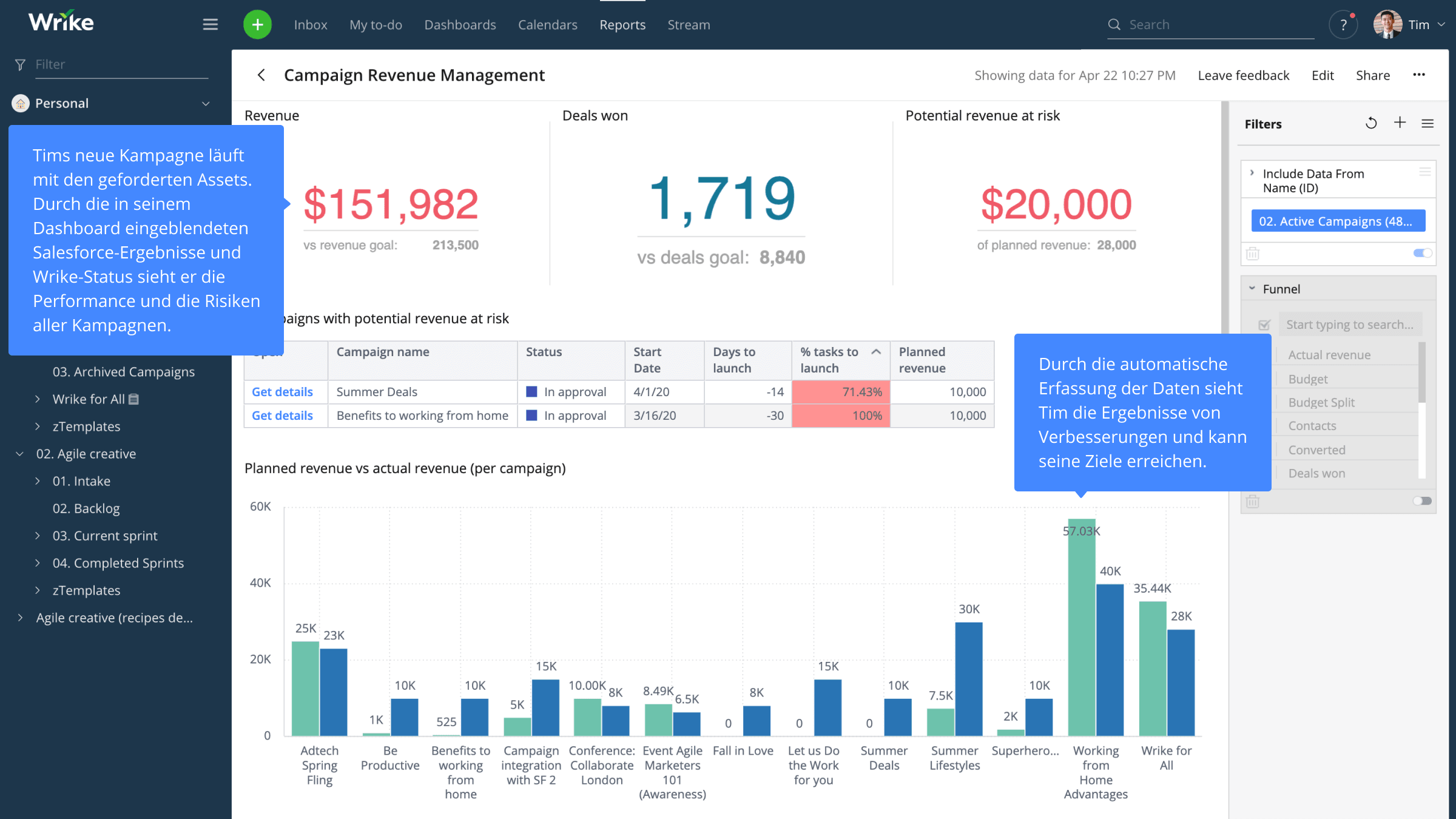
Task: Expand Agile creative (recipes de... folder
Action: pos(21,618)
